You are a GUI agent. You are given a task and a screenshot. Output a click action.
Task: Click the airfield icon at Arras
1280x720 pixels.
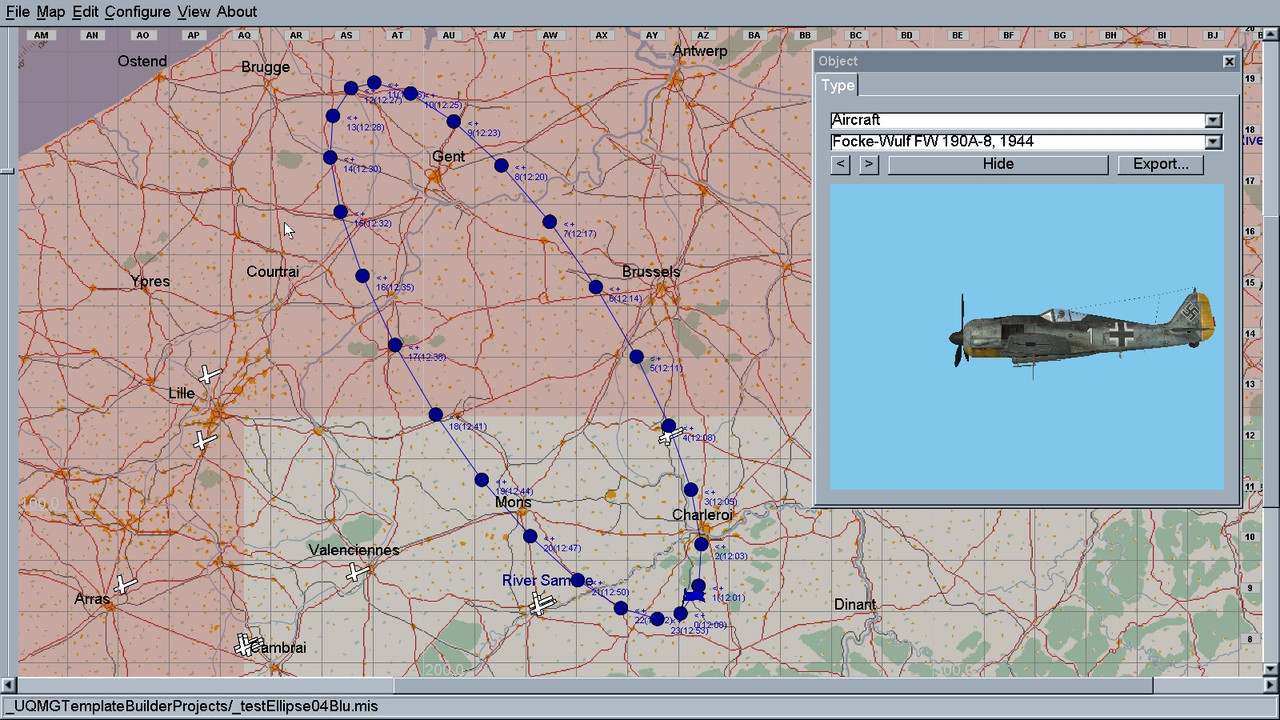pos(124,584)
